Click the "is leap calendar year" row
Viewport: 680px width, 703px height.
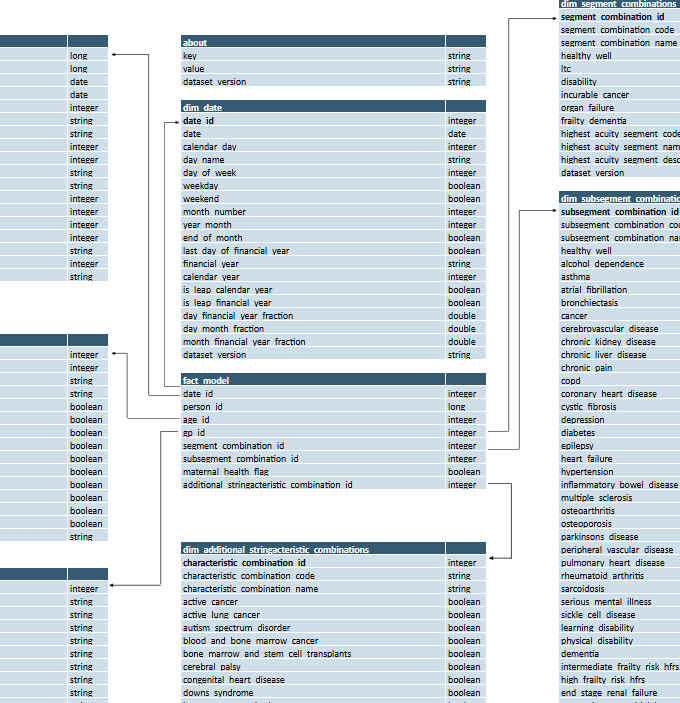coord(227,290)
